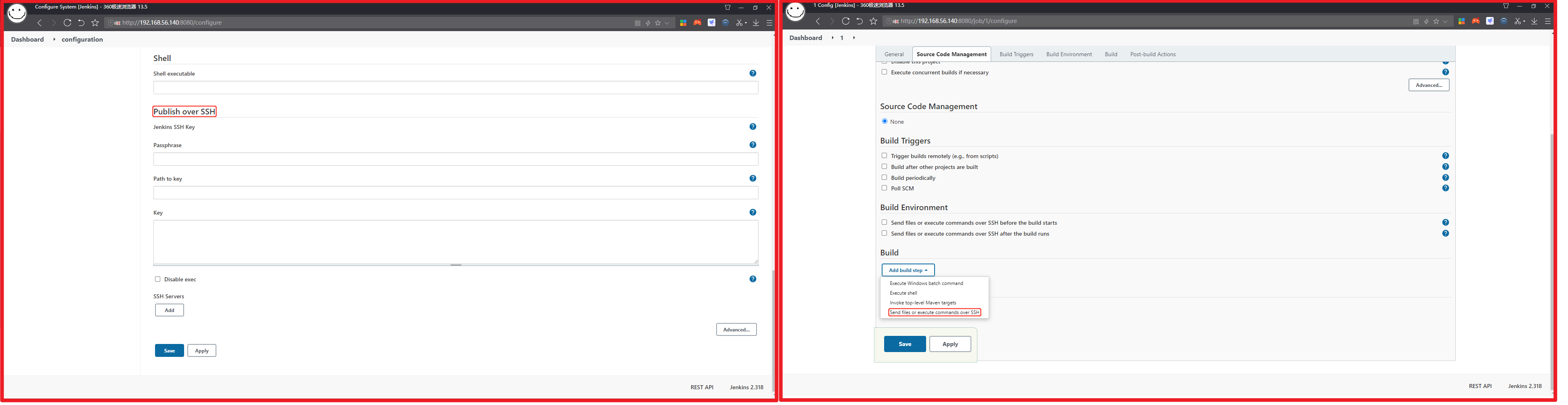Screen dimensions: 1568x405
Task: Open help for Trigger builds remotely
Action: click(1445, 156)
